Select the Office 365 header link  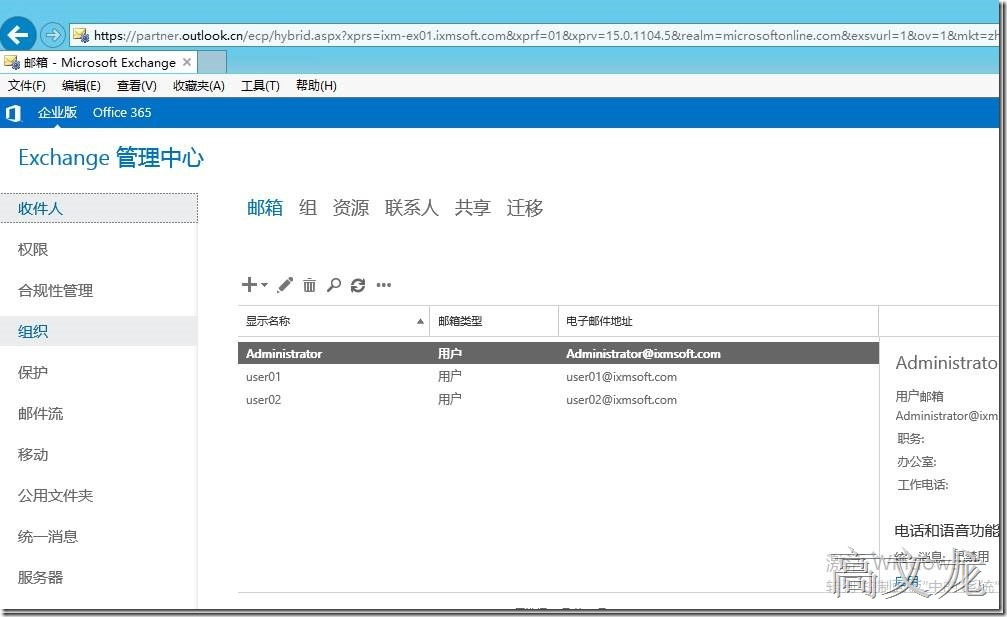pos(122,112)
